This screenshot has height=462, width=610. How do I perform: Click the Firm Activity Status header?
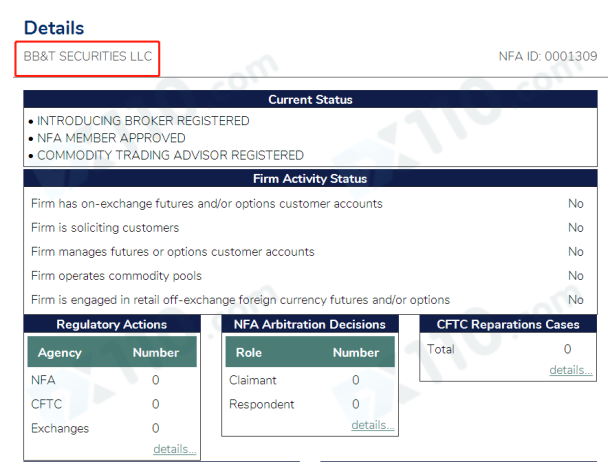coord(310,178)
